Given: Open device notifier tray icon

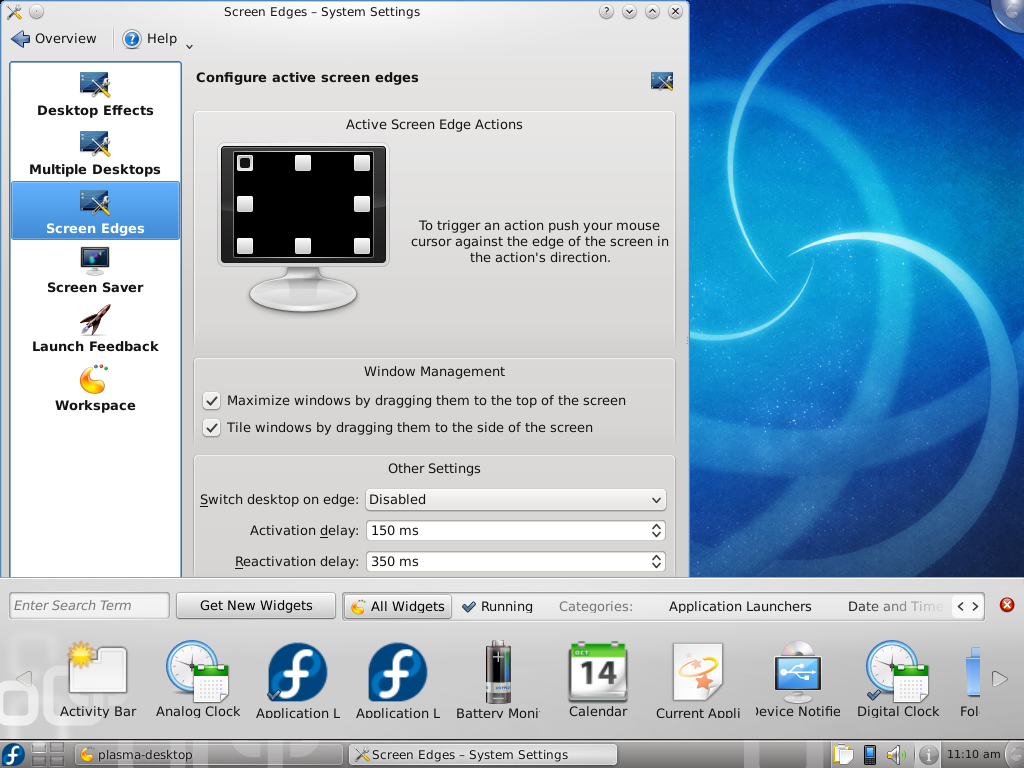Looking at the screenshot, I should click(869, 755).
